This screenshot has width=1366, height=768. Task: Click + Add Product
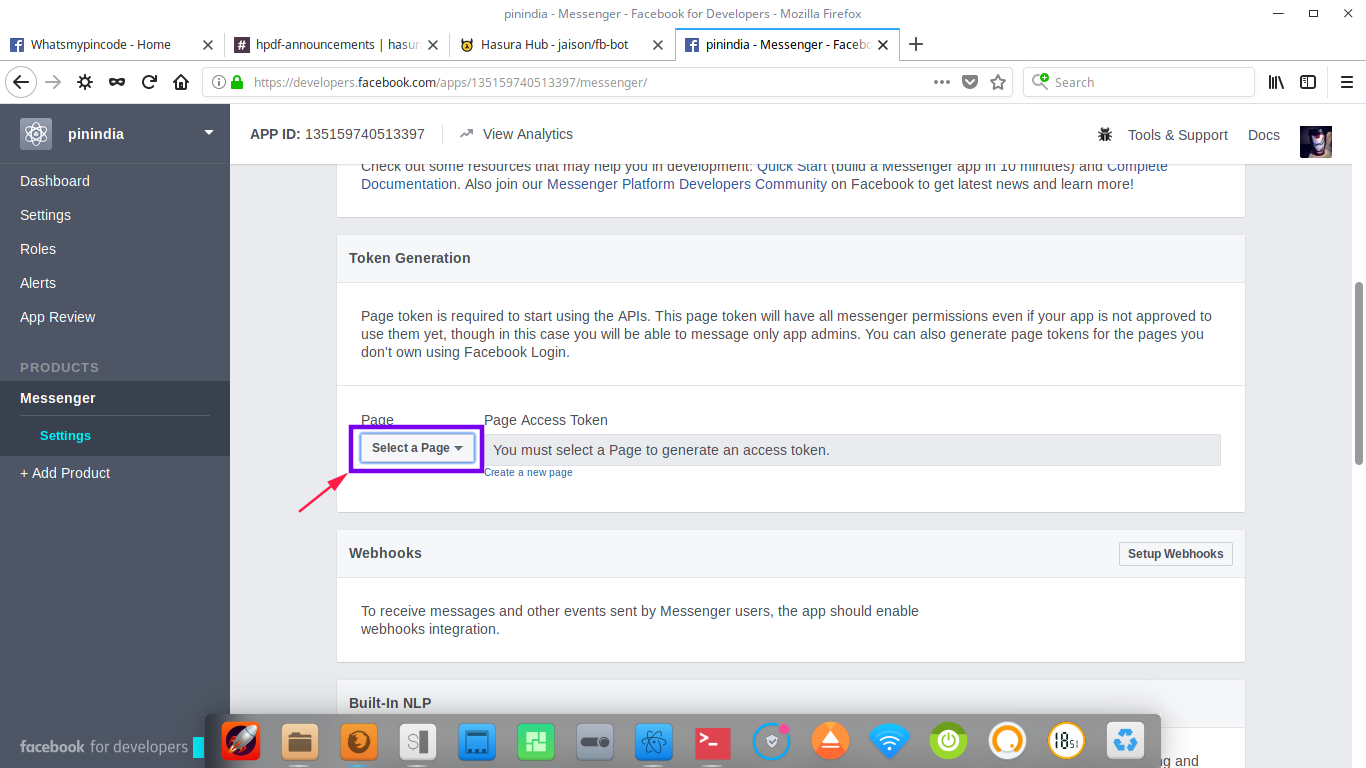click(65, 473)
